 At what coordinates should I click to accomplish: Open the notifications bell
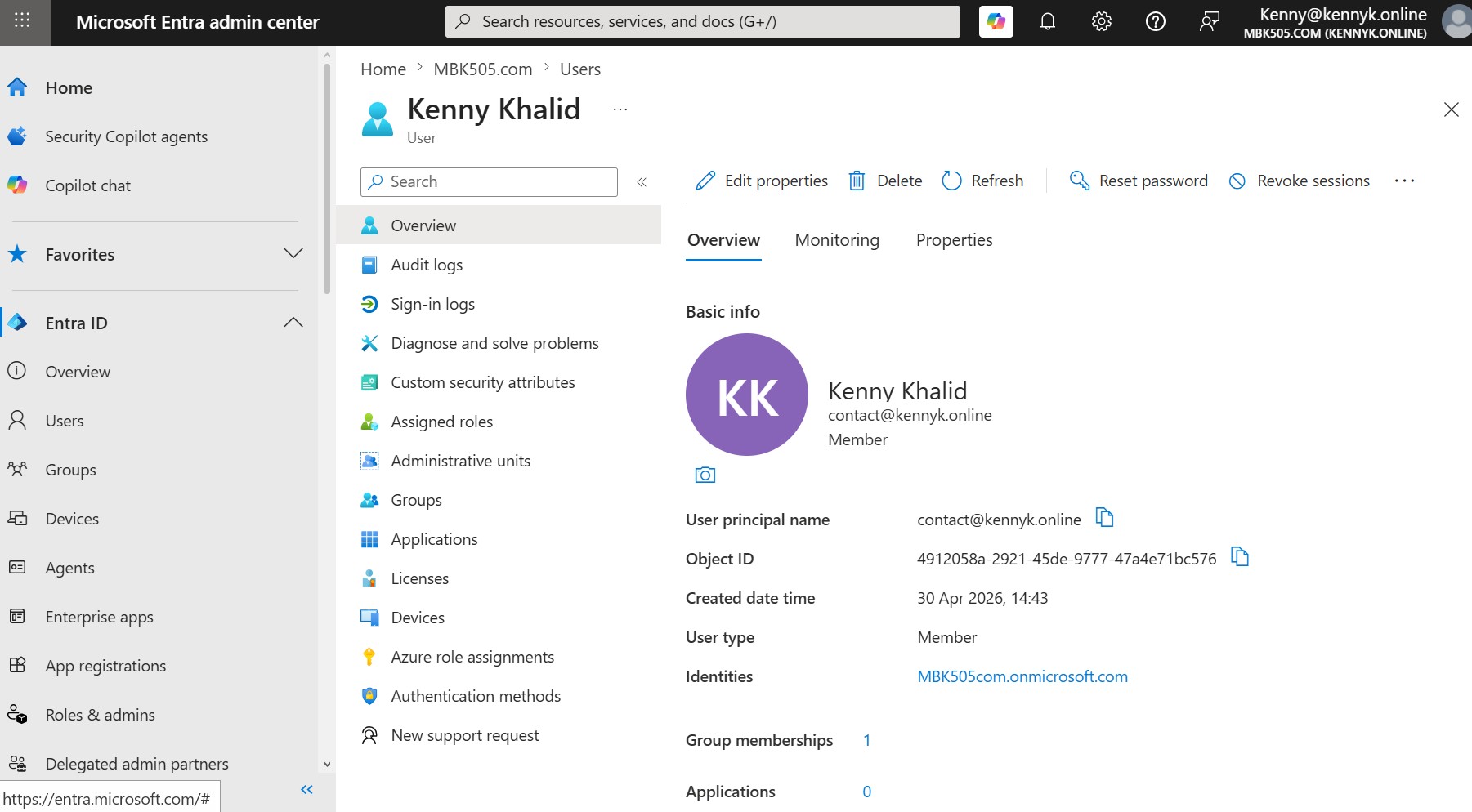[x=1047, y=22]
